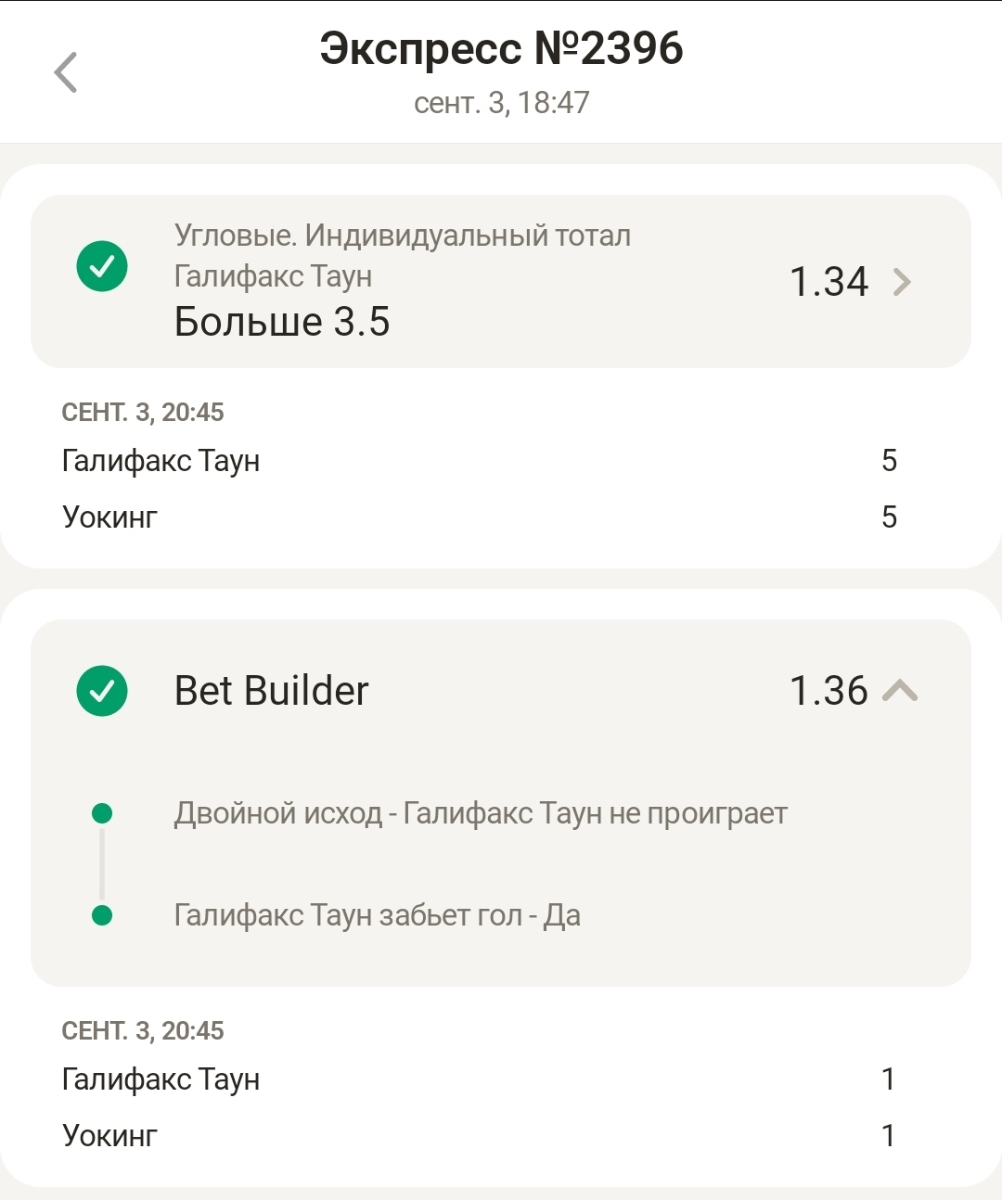Viewport: 1002px width, 1200px height.
Task: Tap the Bet Builder heading
Action: coord(271,691)
